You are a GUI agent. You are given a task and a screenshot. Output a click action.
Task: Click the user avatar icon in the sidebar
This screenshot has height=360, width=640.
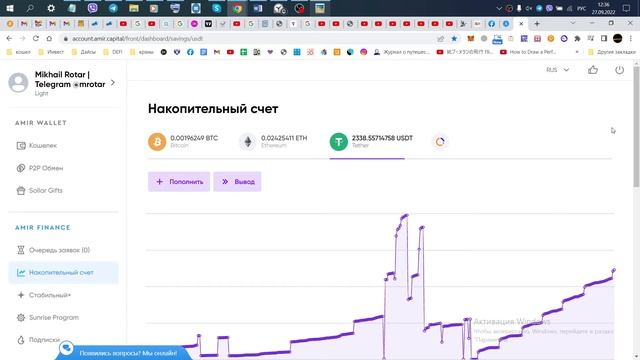[x=18, y=82]
